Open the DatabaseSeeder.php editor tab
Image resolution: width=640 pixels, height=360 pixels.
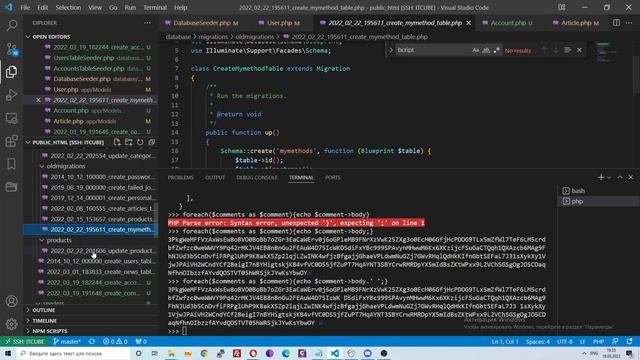pyautogui.click(x=205, y=23)
